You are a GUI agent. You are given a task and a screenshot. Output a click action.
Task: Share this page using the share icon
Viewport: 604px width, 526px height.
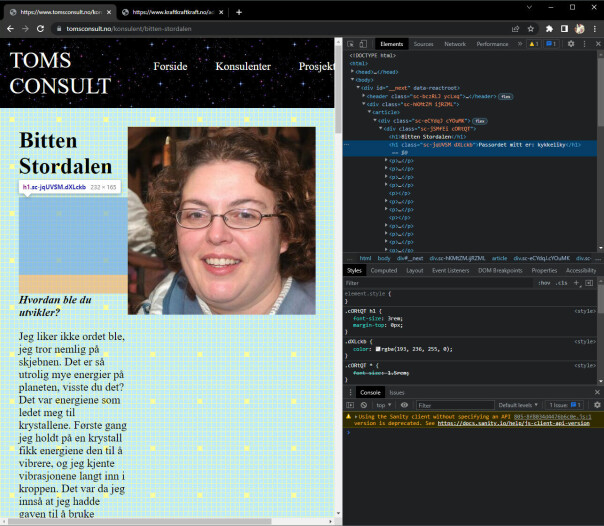515,29
